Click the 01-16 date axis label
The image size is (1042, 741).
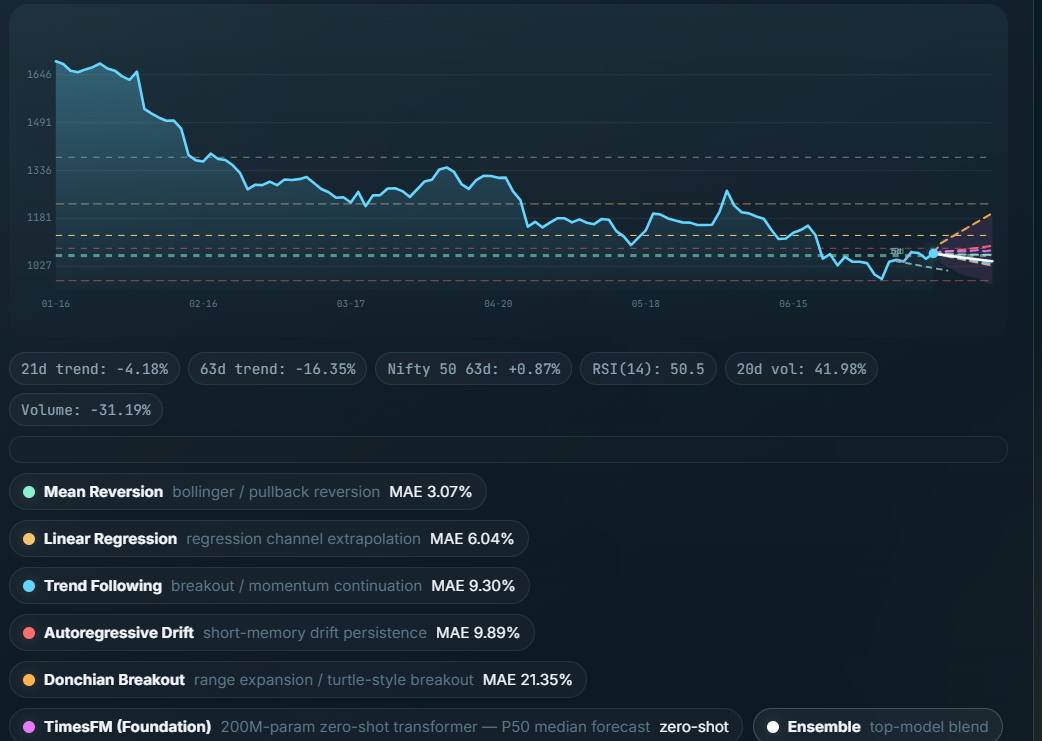click(x=56, y=304)
